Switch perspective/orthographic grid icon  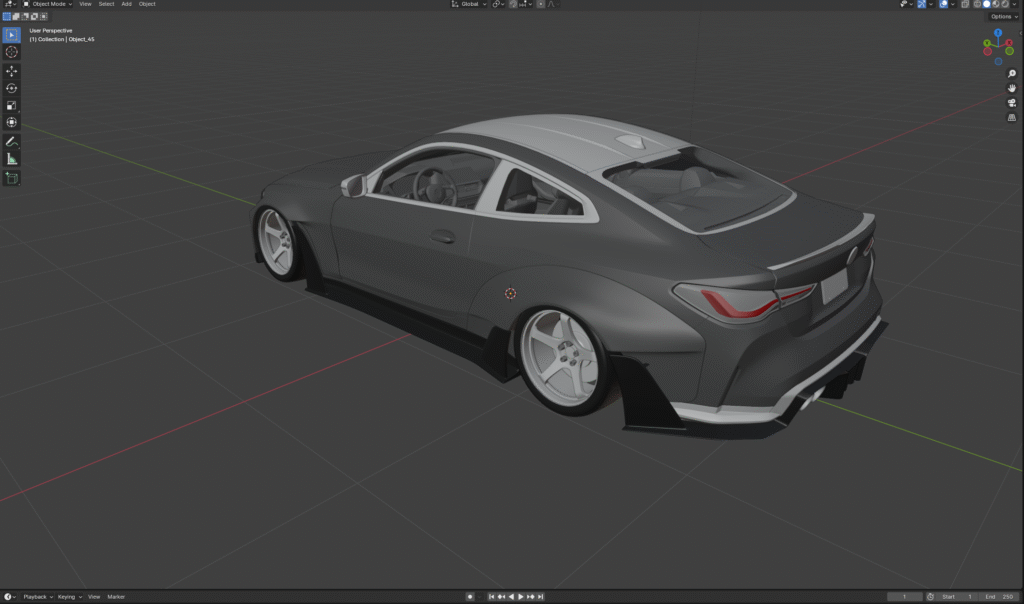tap(1012, 118)
